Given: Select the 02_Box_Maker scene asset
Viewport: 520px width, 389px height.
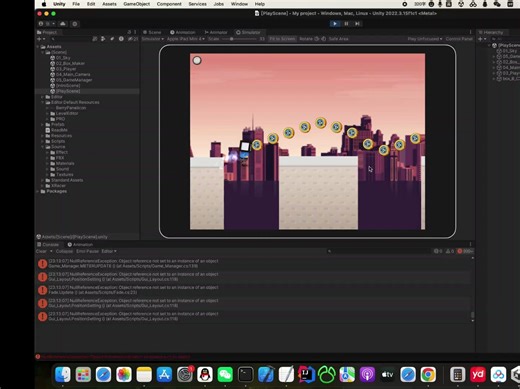Looking at the screenshot, I should point(67,63).
